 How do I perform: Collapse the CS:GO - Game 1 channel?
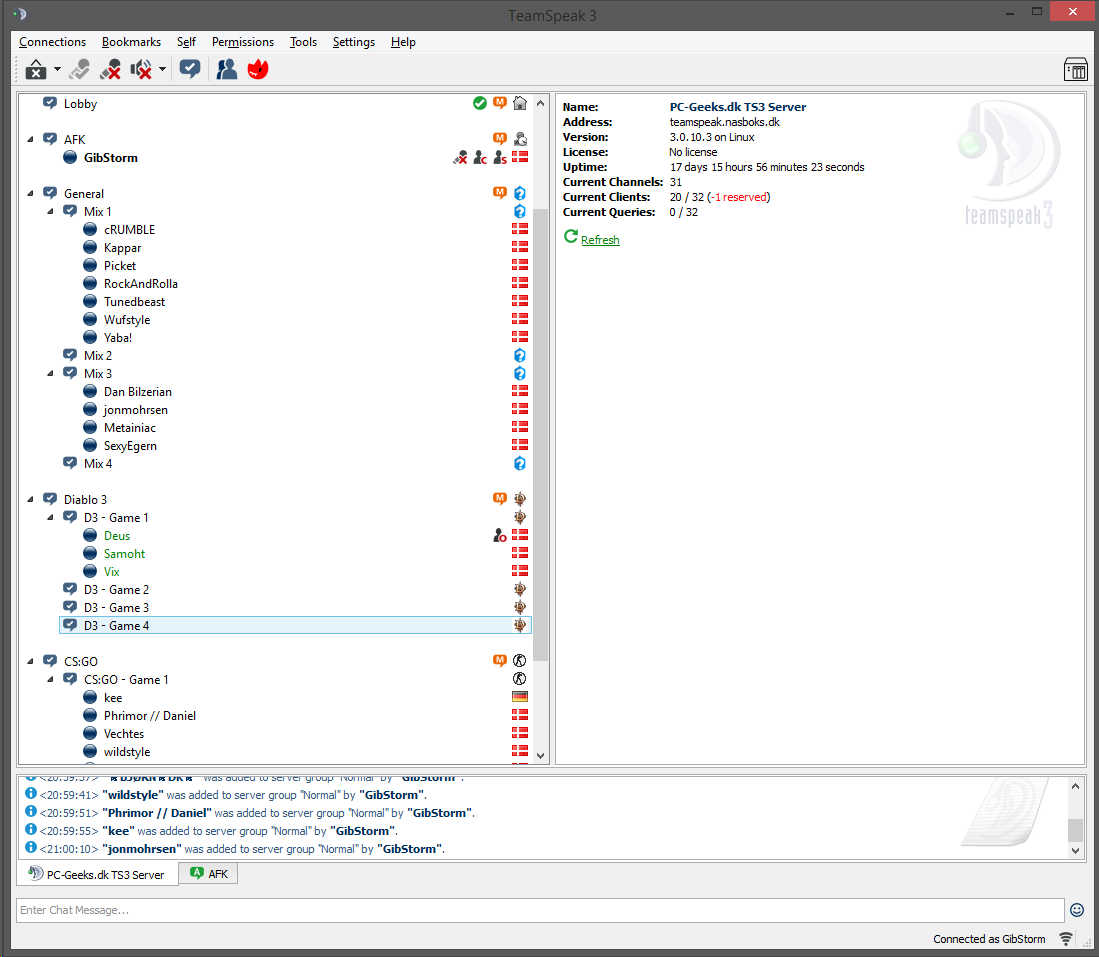50,679
